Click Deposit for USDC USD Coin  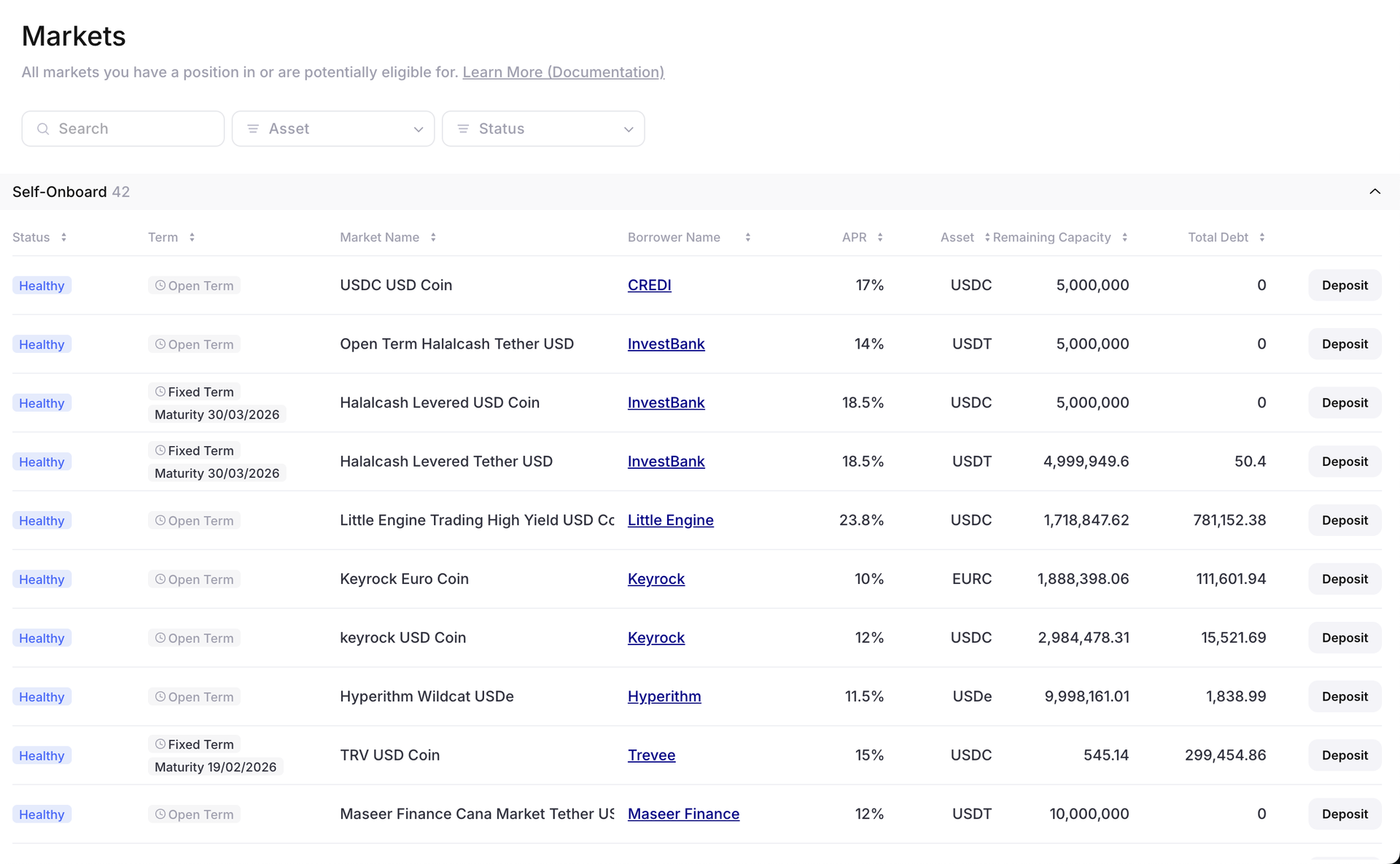click(1344, 285)
